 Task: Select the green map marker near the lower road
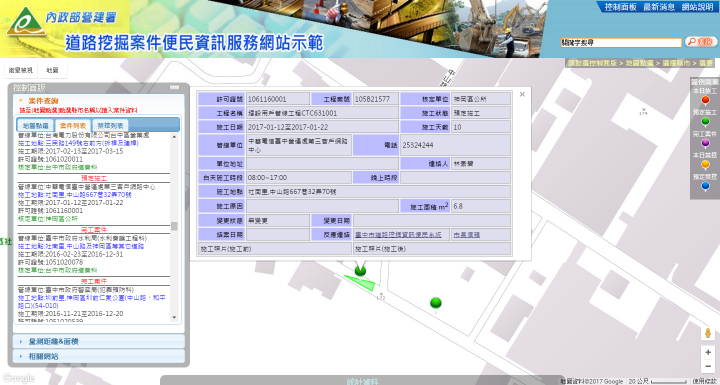tap(436, 303)
